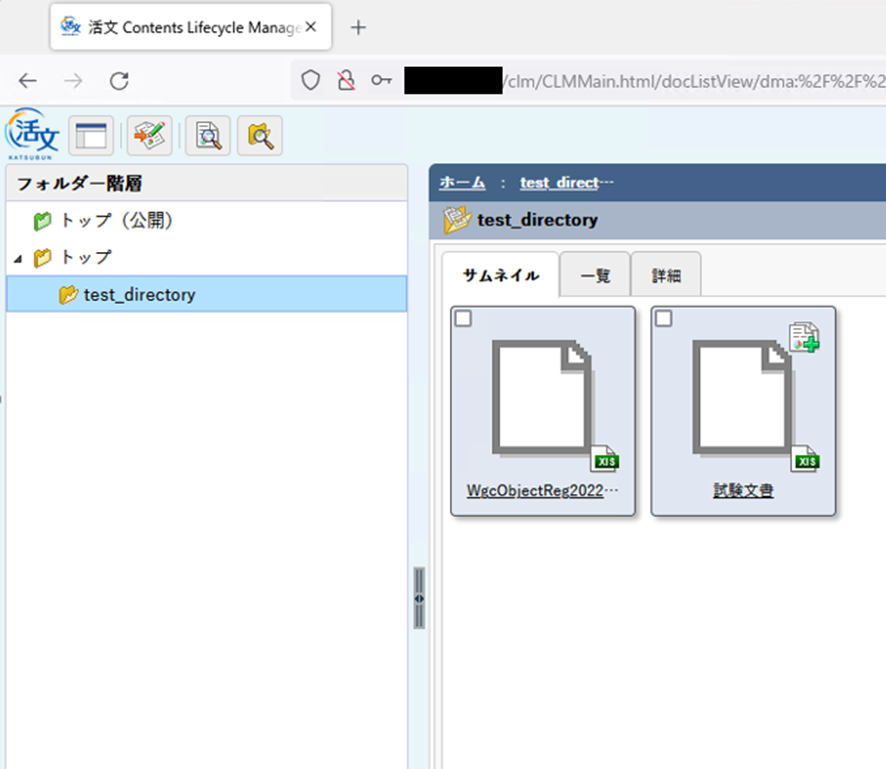The height and width of the screenshot is (769, 886).
Task: Tick the checkbox on 試験文書 thumbnail
Action: coord(663,318)
